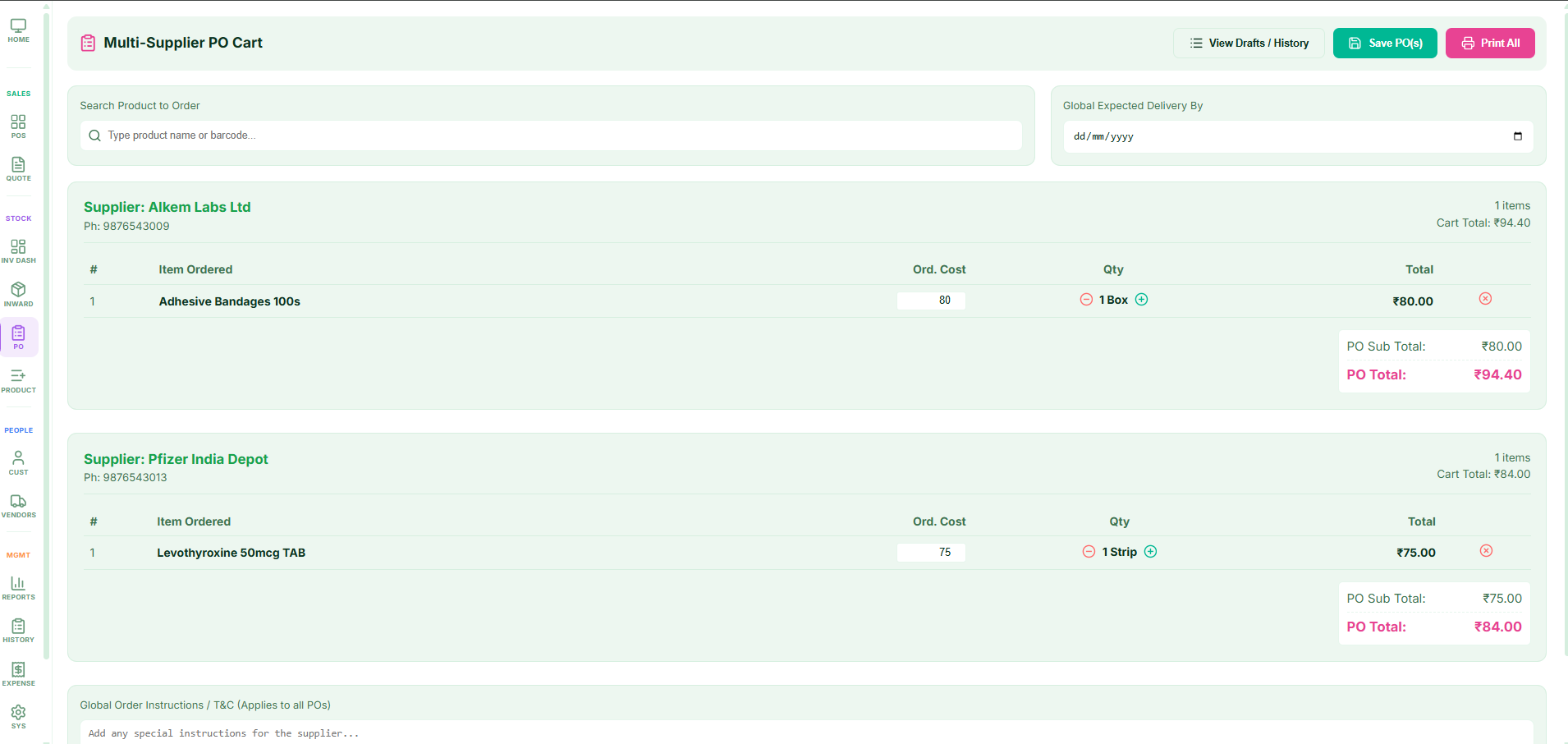Click the PO Total ₹94.40 value
1568x744 pixels.
pyautogui.click(x=1497, y=374)
